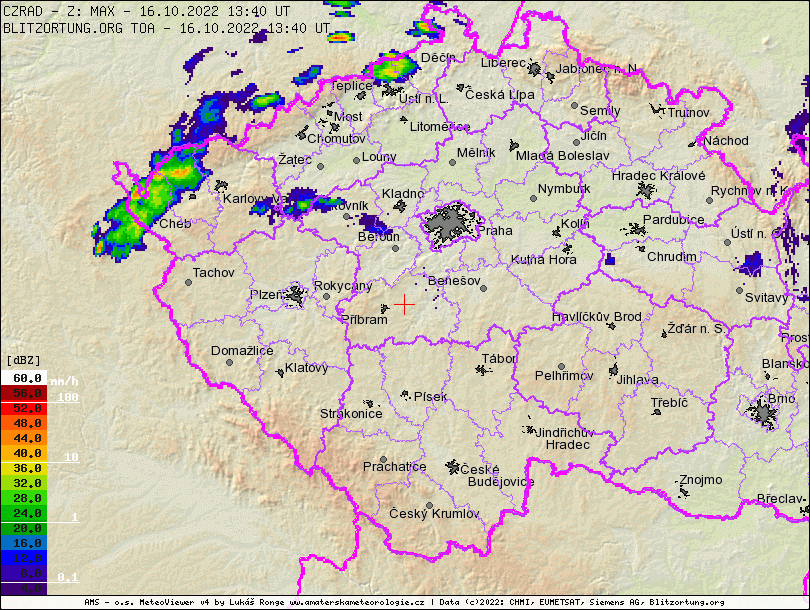Click the gray city dot for Tachov
Viewport: 810px width, 610px height.
click(x=188, y=282)
